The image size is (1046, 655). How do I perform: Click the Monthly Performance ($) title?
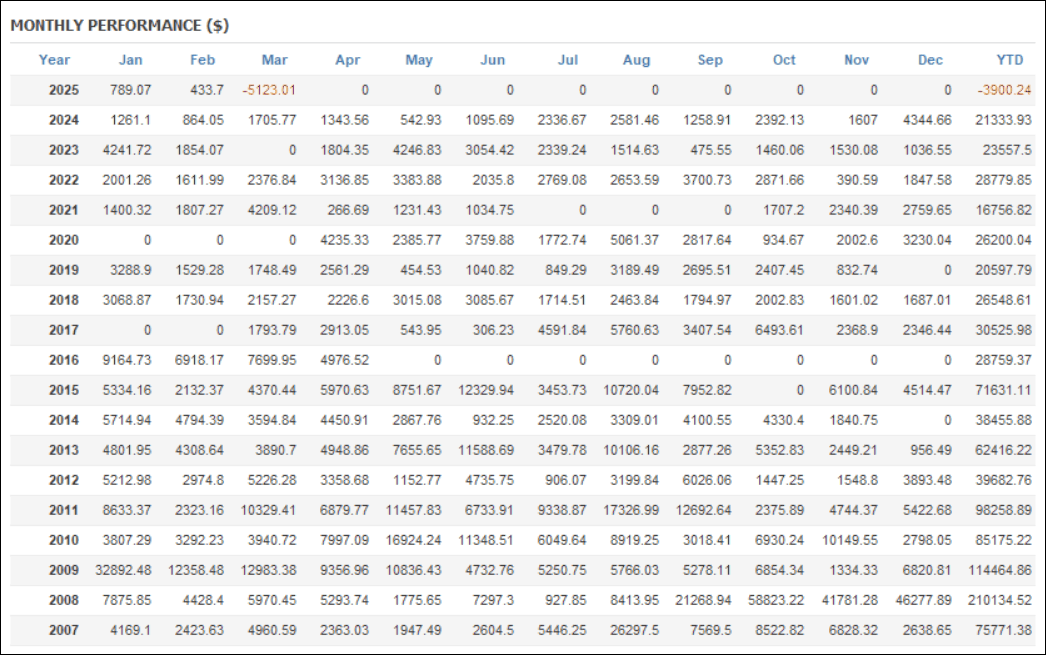pyautogui.click(x=119, y=25)
